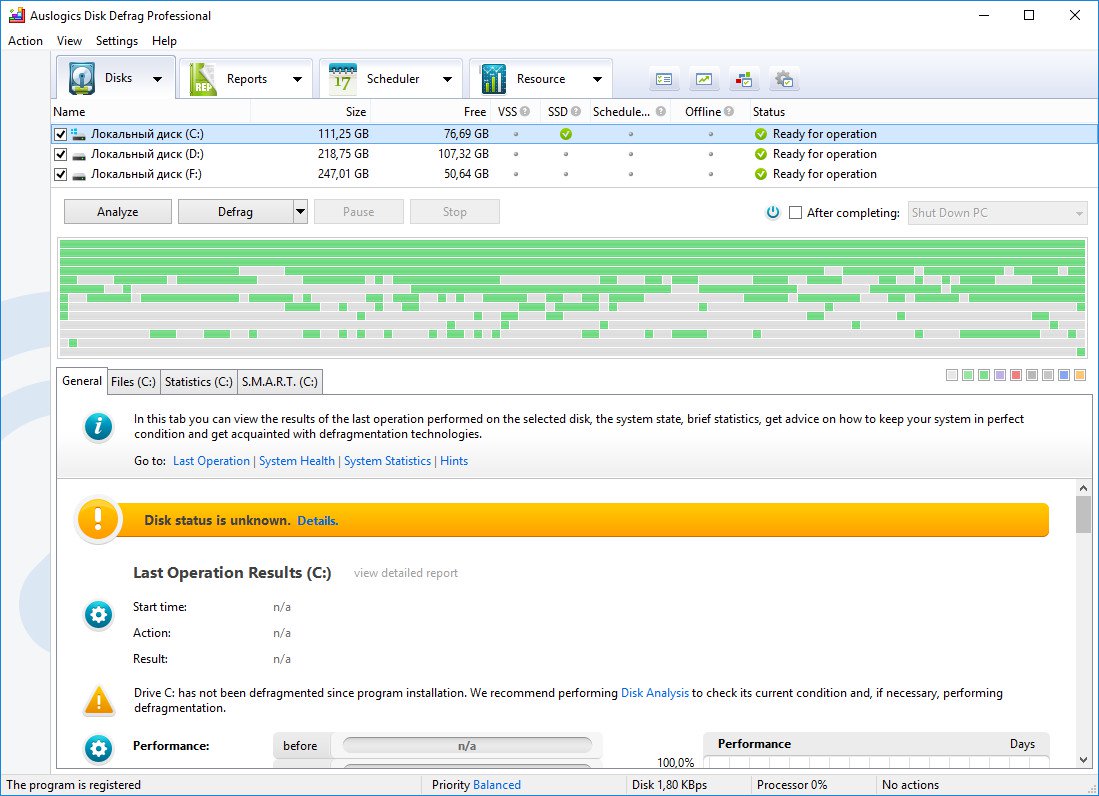
Task: Click the Defrag button
Action: pyautogui.click(x=236, y=212)
